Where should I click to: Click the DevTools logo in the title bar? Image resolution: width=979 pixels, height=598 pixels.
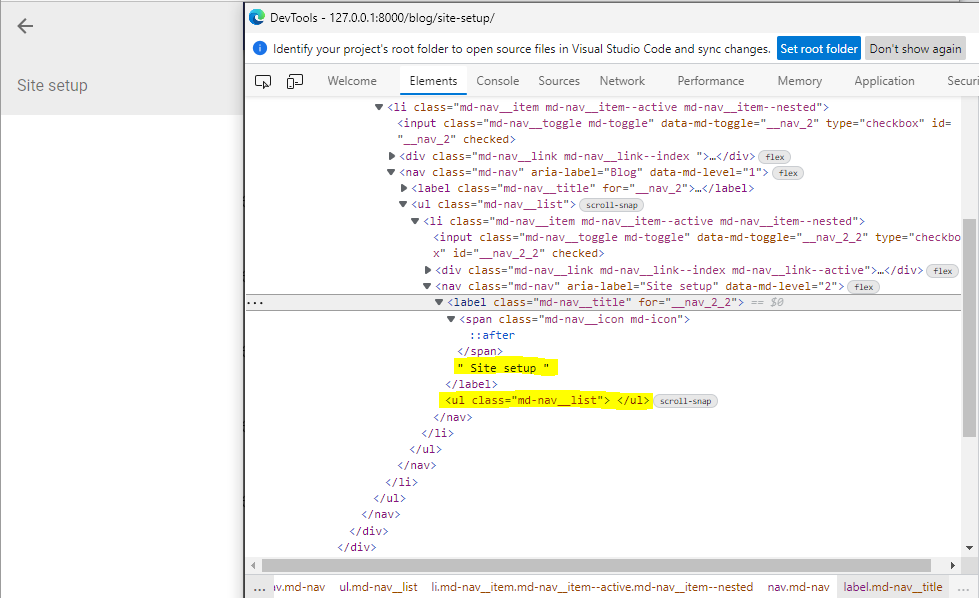[x=256, y=16]
